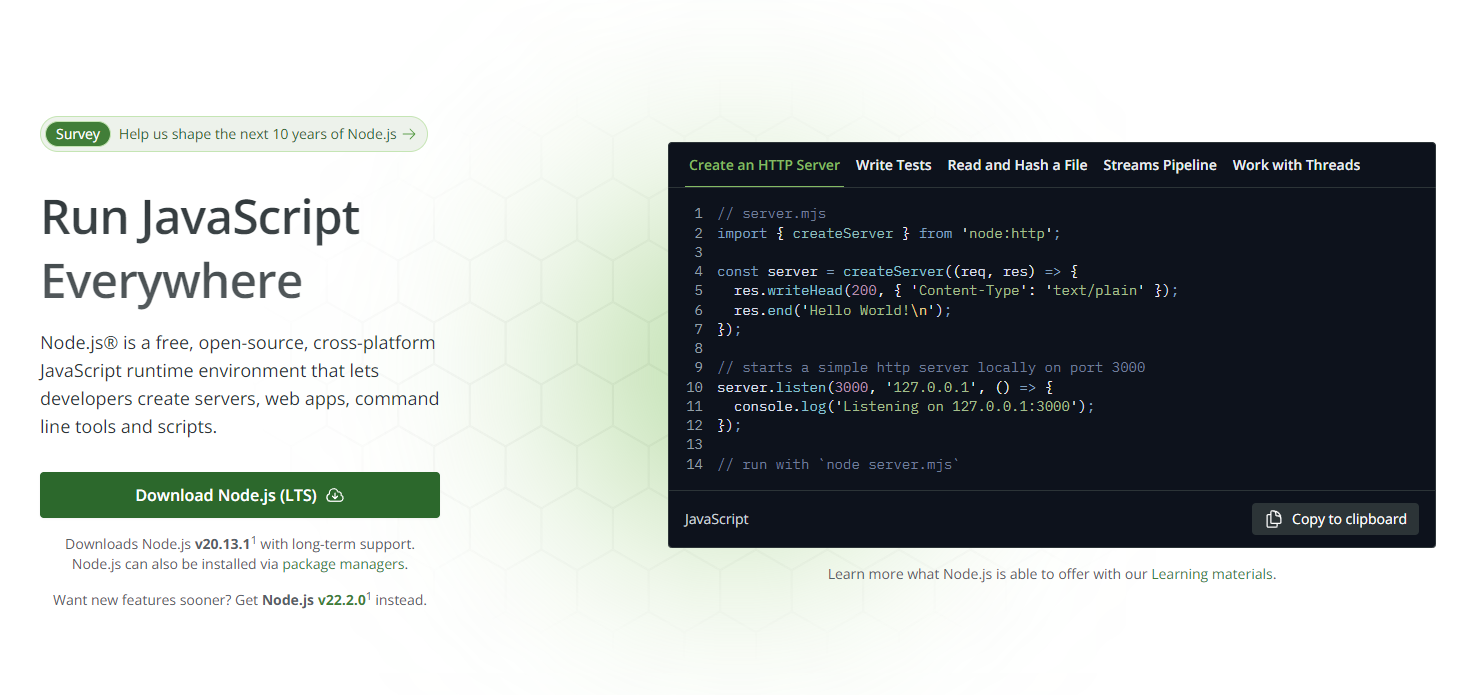Viewport: 1471px width, 695px height.
Task: Click the JavaScript language label below the code
Action: 716,519
